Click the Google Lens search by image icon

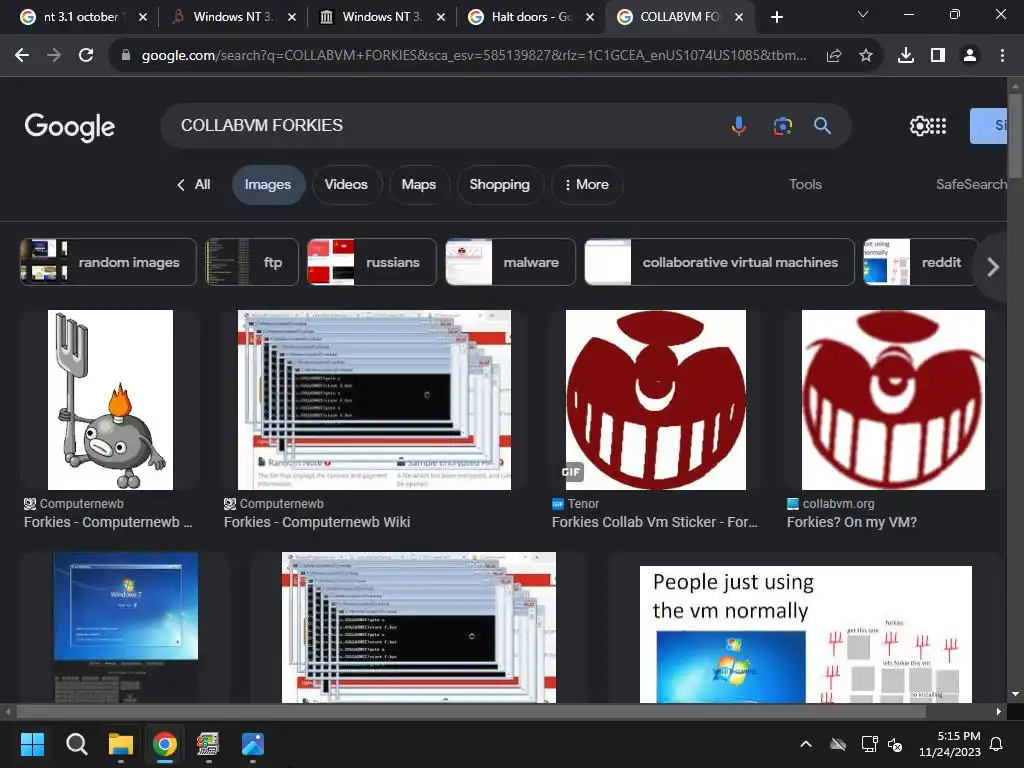(782, 125)
